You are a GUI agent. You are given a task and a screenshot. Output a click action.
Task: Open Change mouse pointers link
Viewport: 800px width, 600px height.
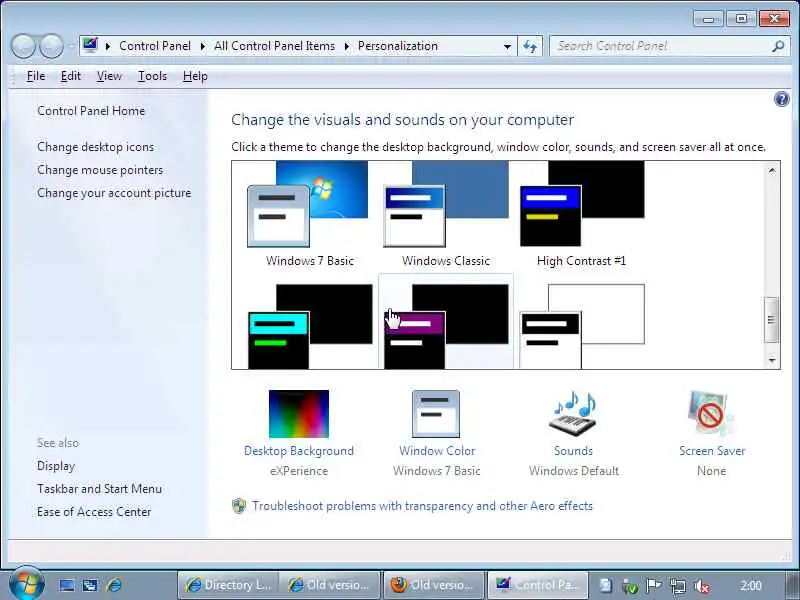[x=100, y=170]
